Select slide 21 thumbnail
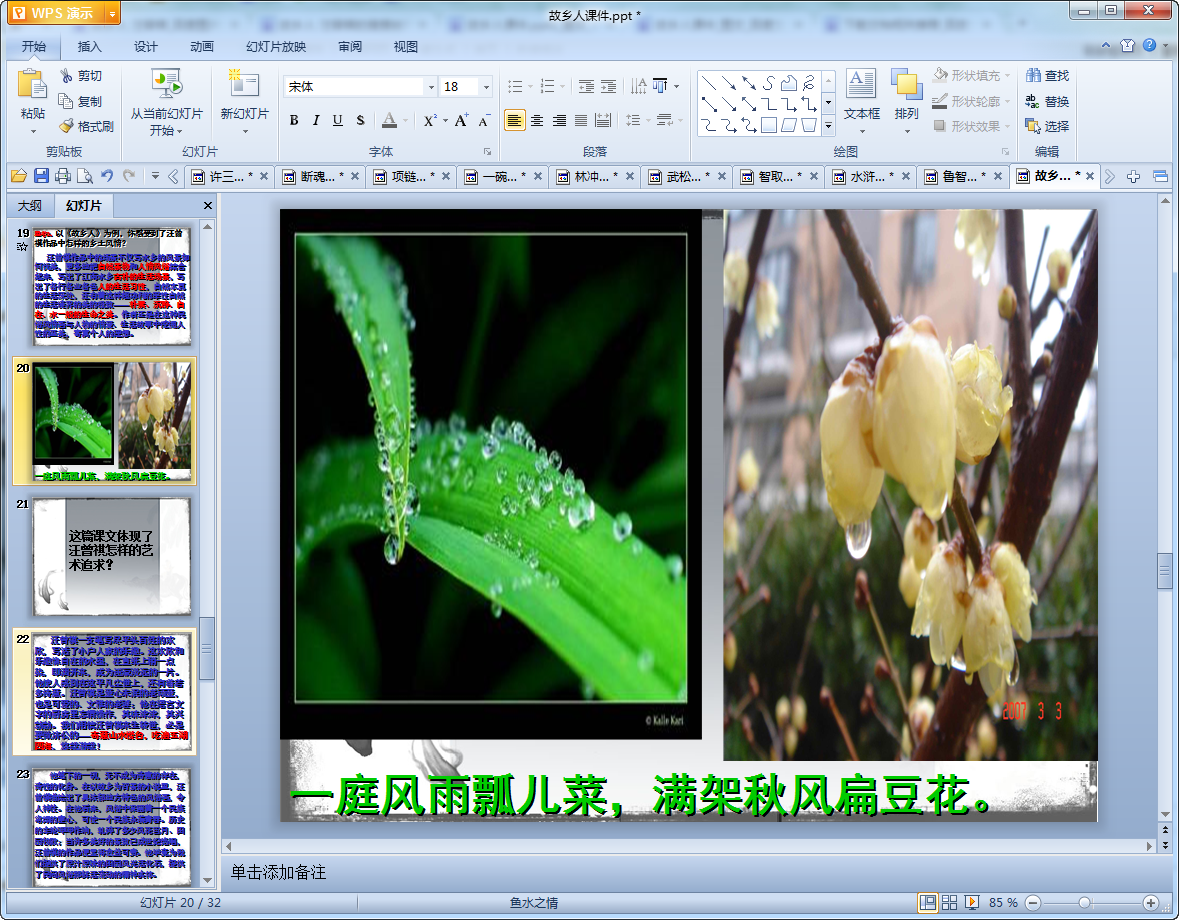 pos(111,556)
